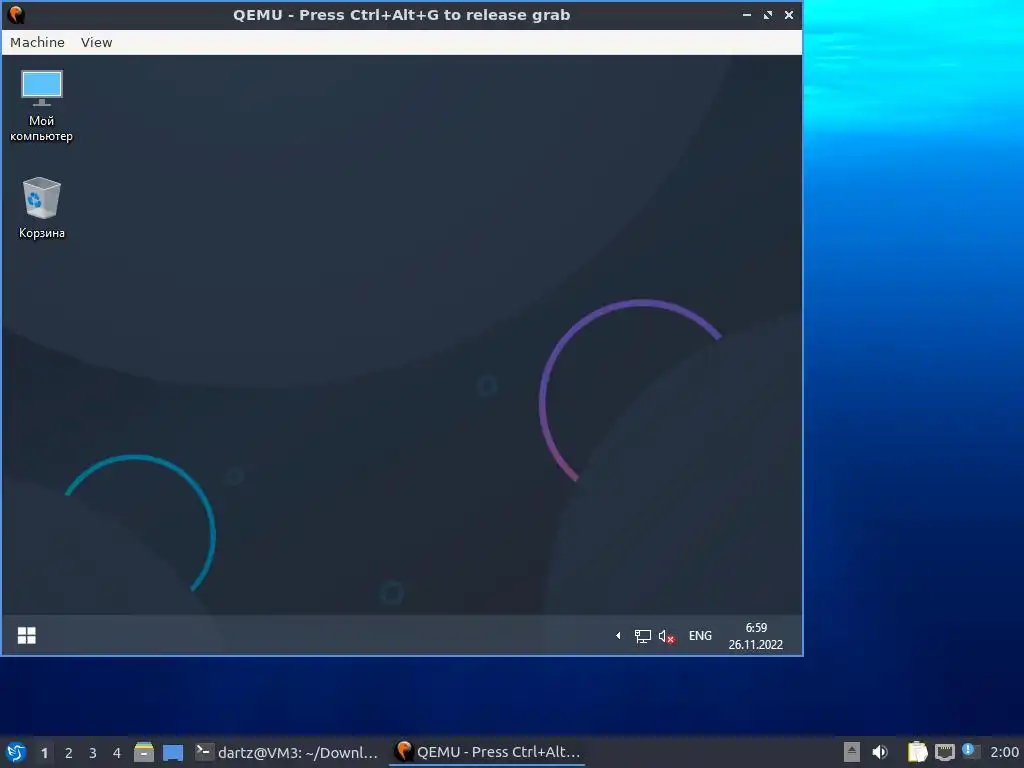The image size is (1024, 768).
Task: Switch to workspace 2
Action: click(x=69, y=753)
